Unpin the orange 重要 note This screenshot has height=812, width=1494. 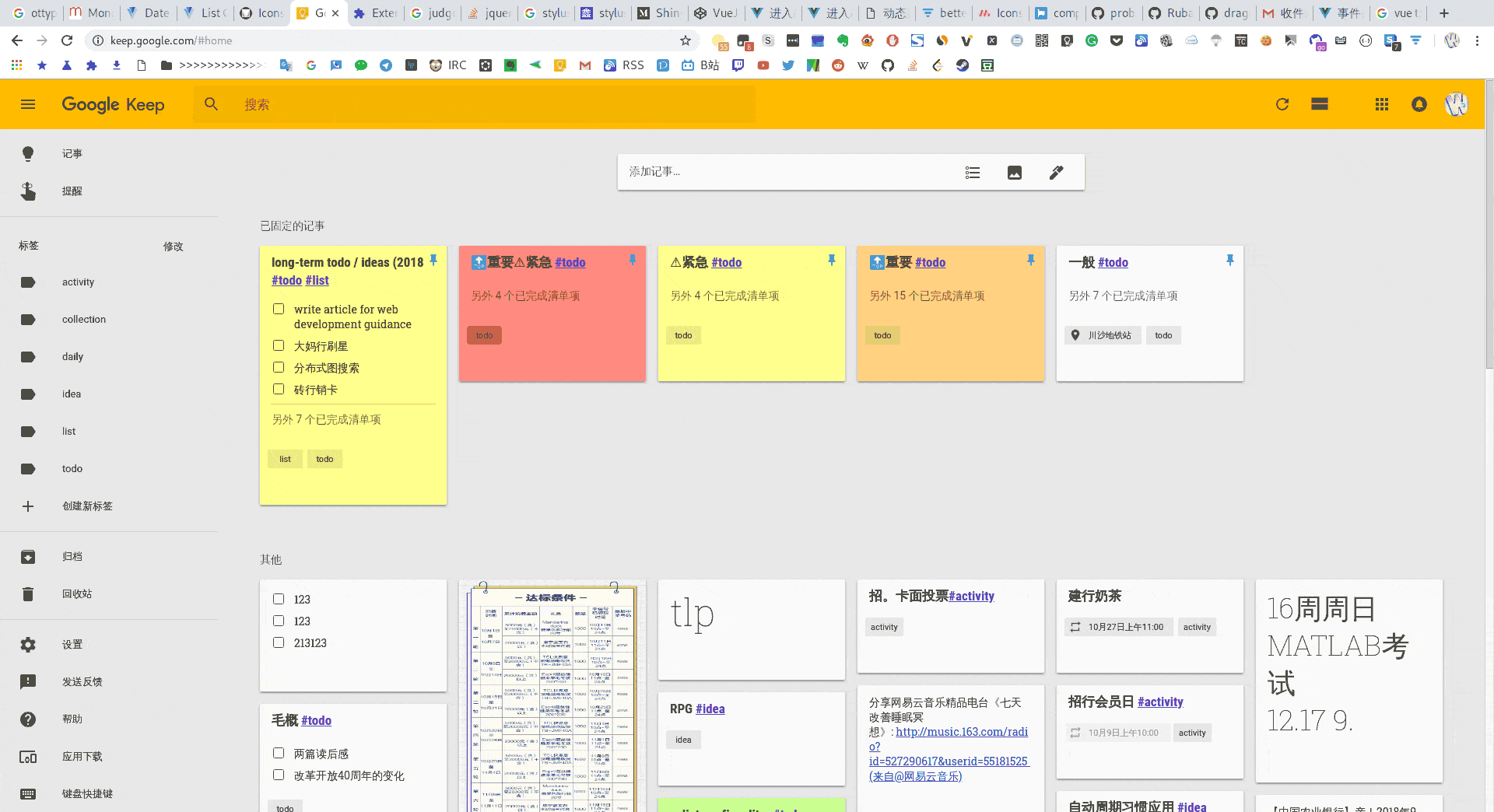1031,260
